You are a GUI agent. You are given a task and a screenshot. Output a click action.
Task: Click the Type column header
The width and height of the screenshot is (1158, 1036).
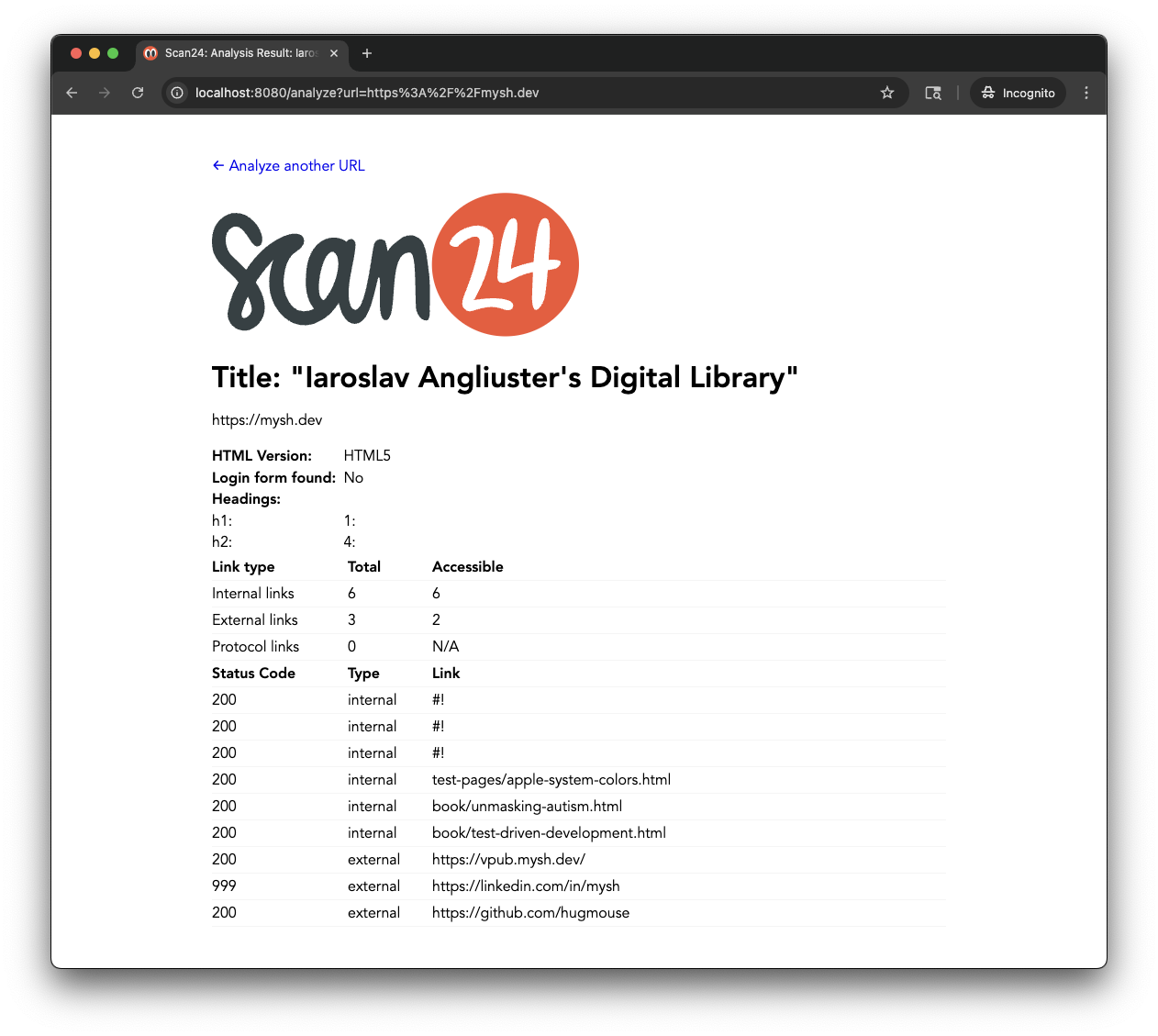(x=363, y=674)
